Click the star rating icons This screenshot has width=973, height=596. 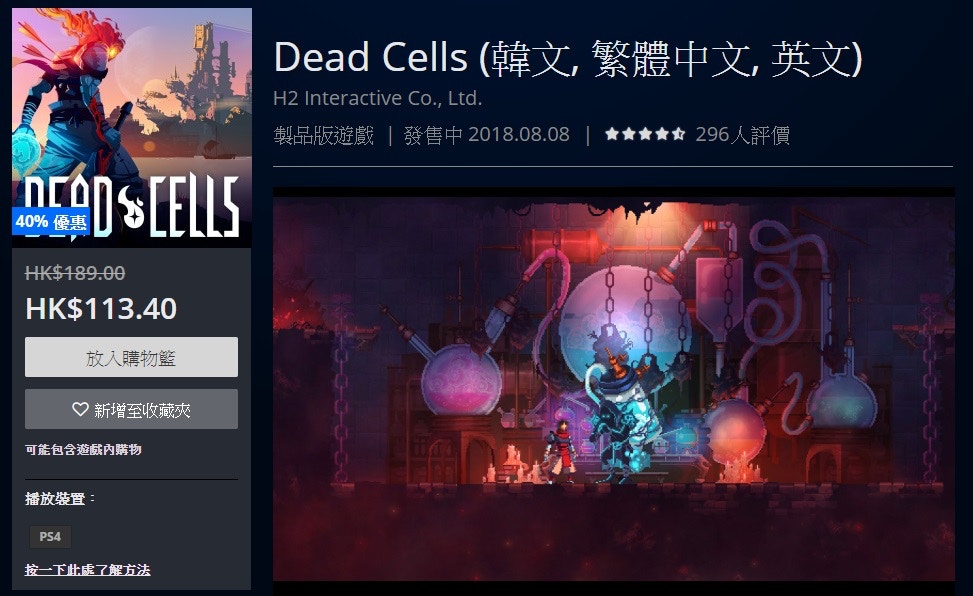click(645, 133)
